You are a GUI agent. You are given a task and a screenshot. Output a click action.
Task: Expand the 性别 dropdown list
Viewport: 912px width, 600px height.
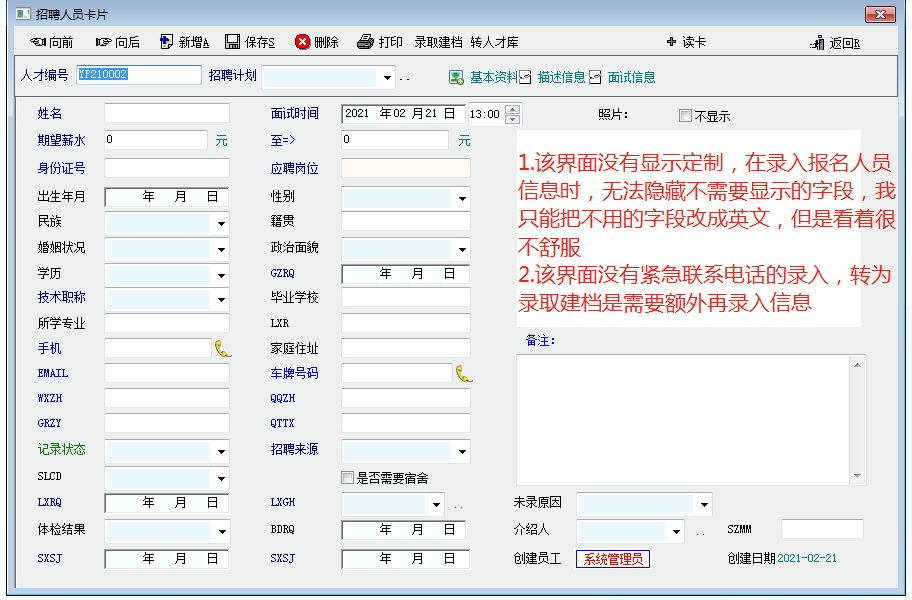[x=462, y=198]
